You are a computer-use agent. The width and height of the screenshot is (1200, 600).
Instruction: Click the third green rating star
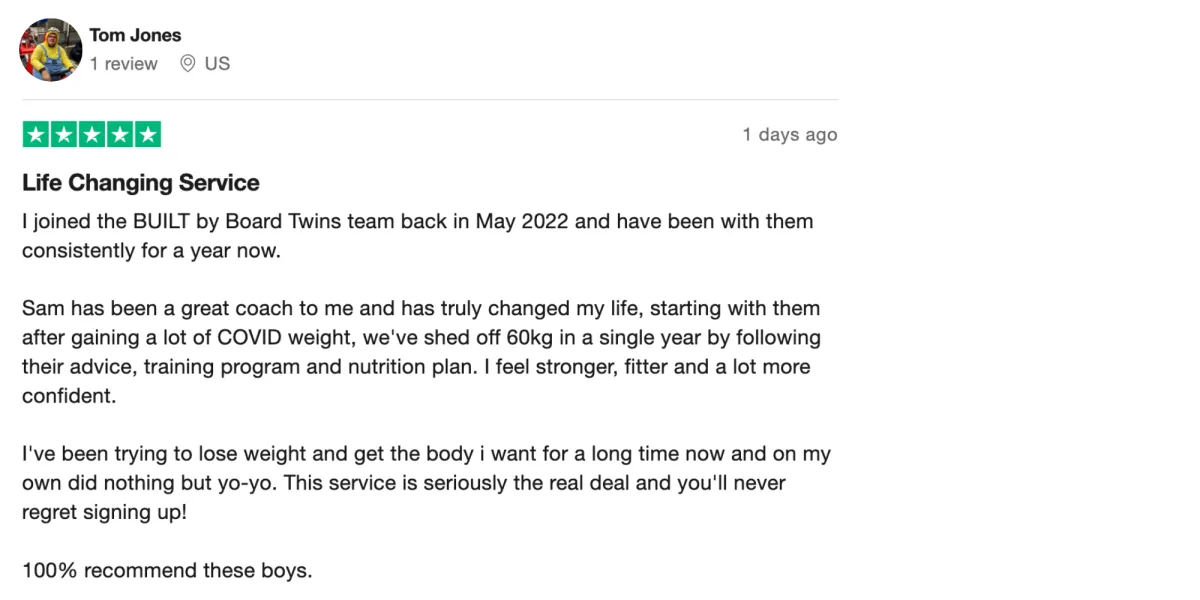[x=91, y=135]
